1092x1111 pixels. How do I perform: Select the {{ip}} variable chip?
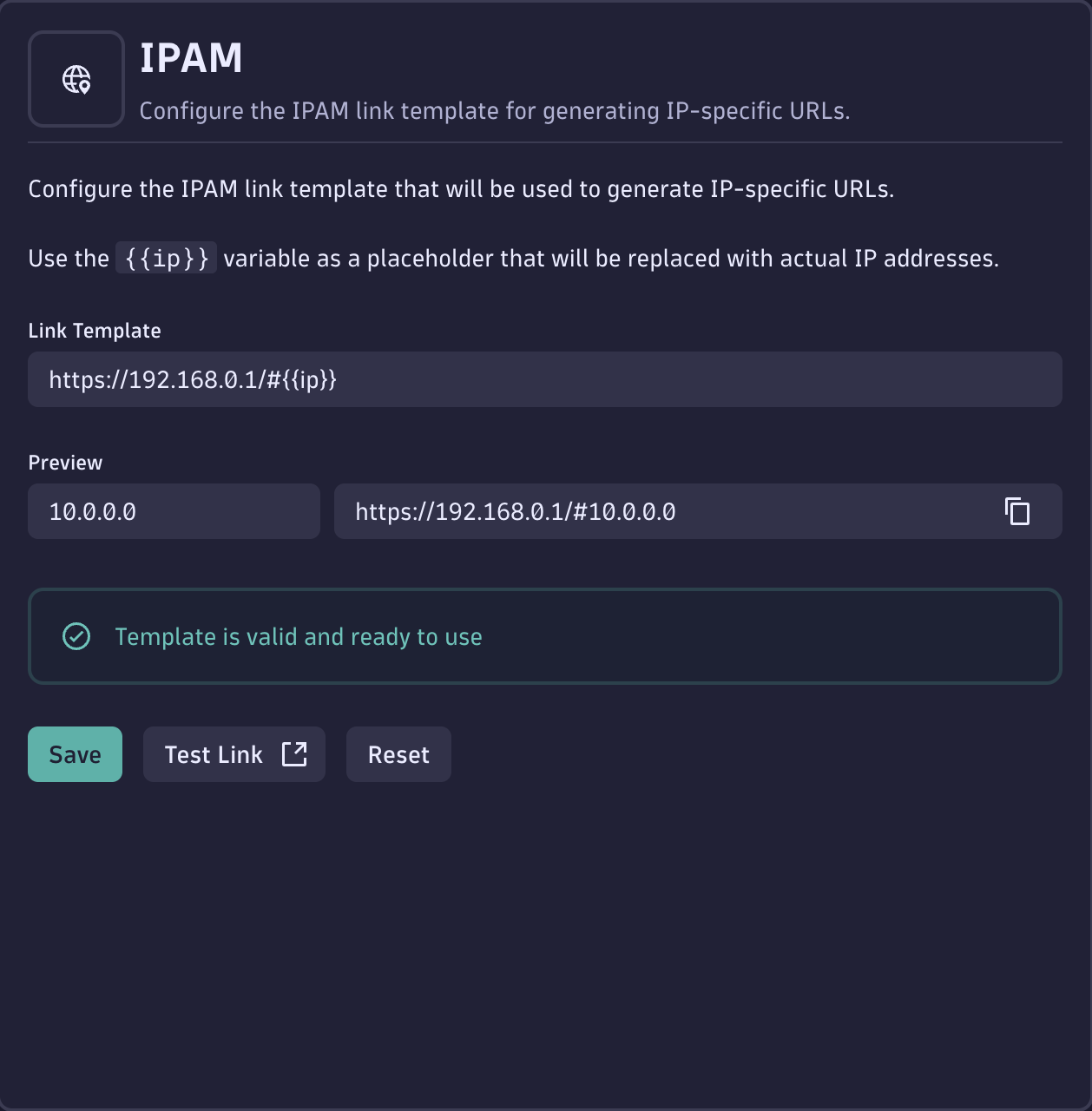point(166,258)
